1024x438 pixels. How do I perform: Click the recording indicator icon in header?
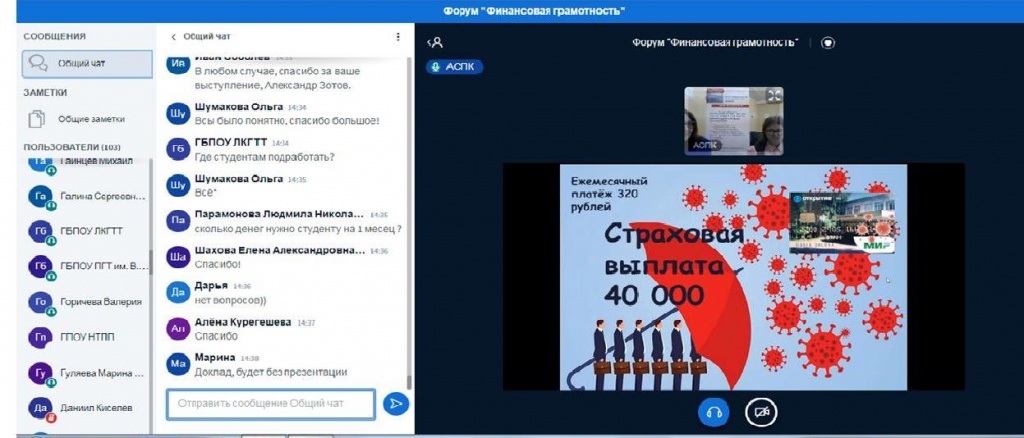[x=827, y=43]
